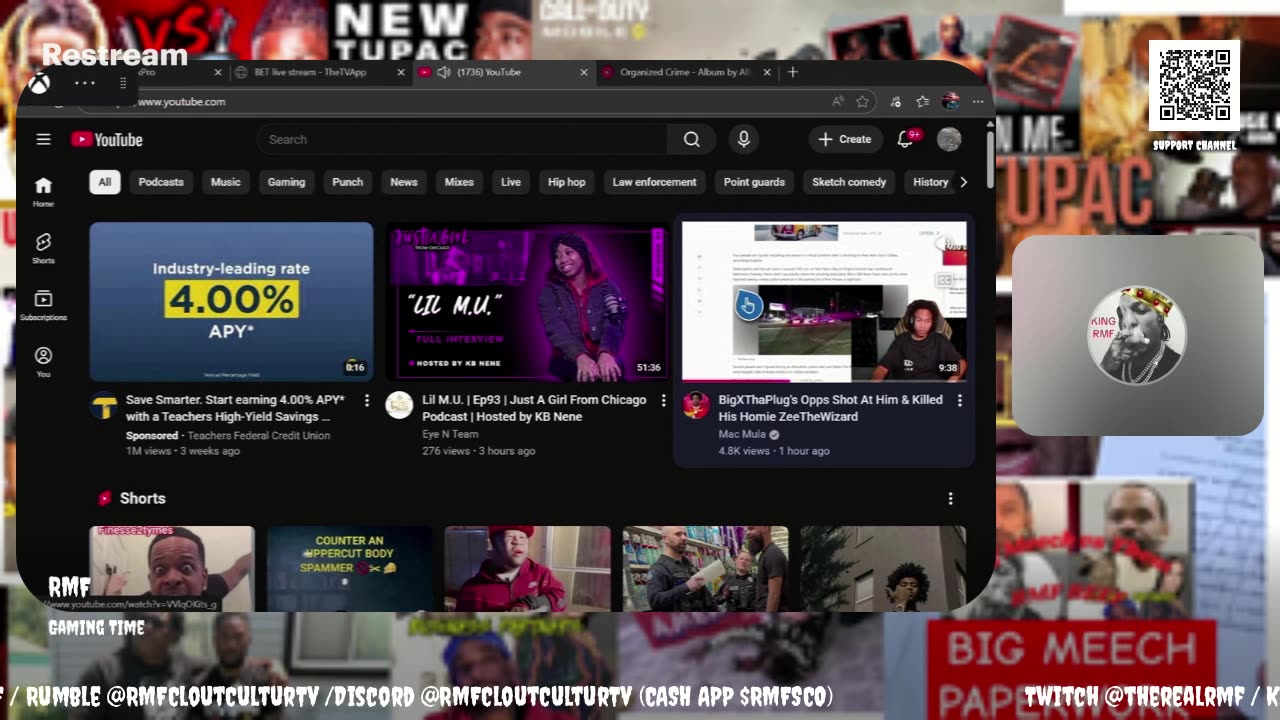Open the BigXThaPlug video thumbnail
This screenshot has height=720, width=1280.
coord(824,302)
